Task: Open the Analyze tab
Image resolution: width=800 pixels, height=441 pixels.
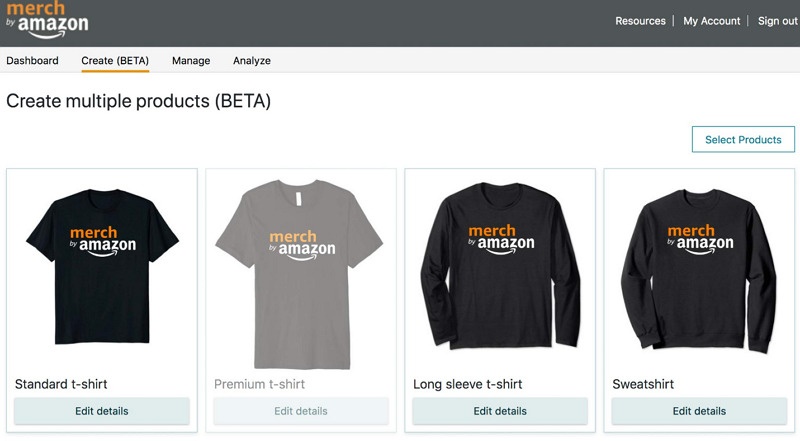Action: [252, 61]
